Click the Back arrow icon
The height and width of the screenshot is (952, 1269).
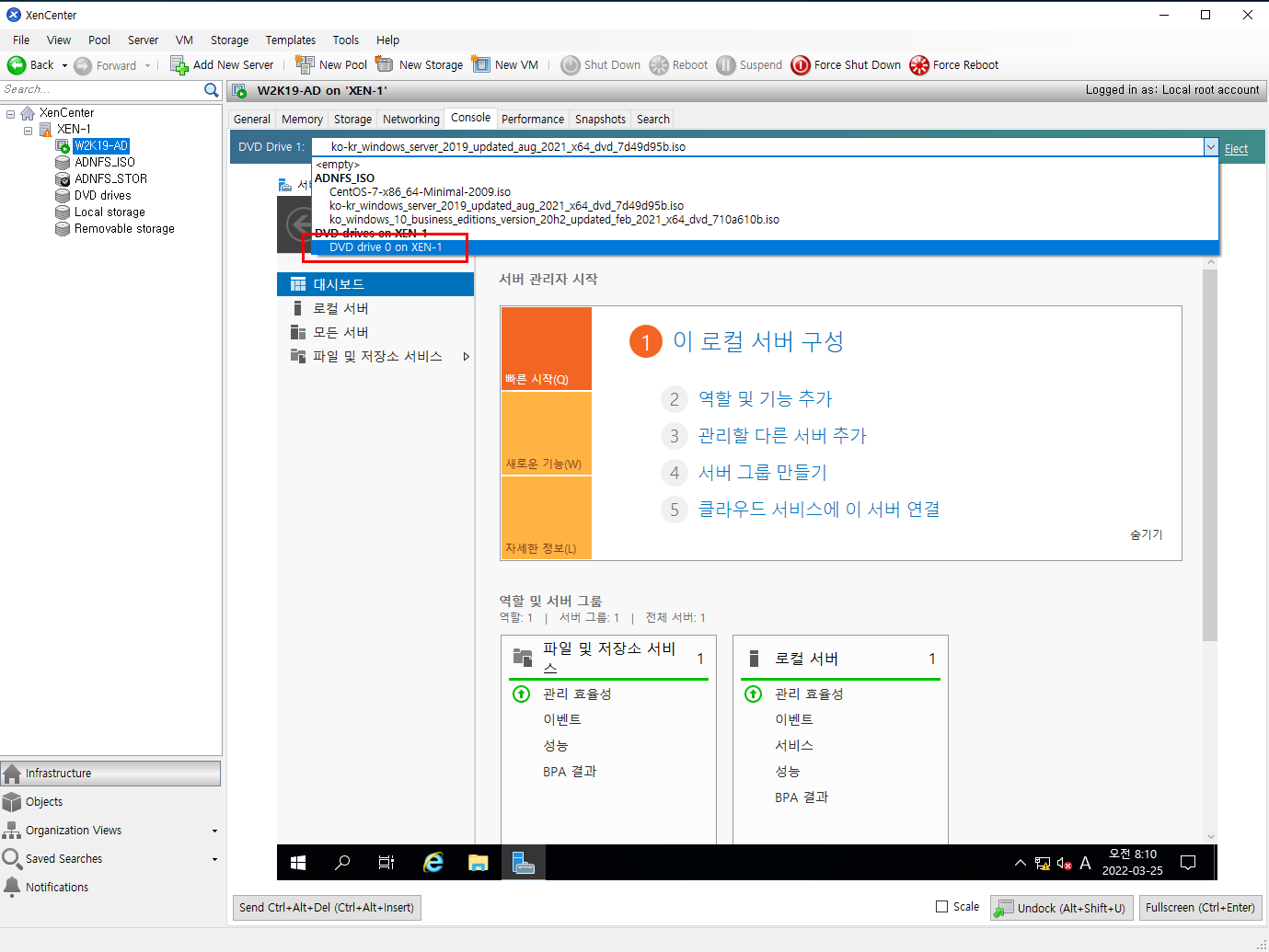(x=16, y=65)
